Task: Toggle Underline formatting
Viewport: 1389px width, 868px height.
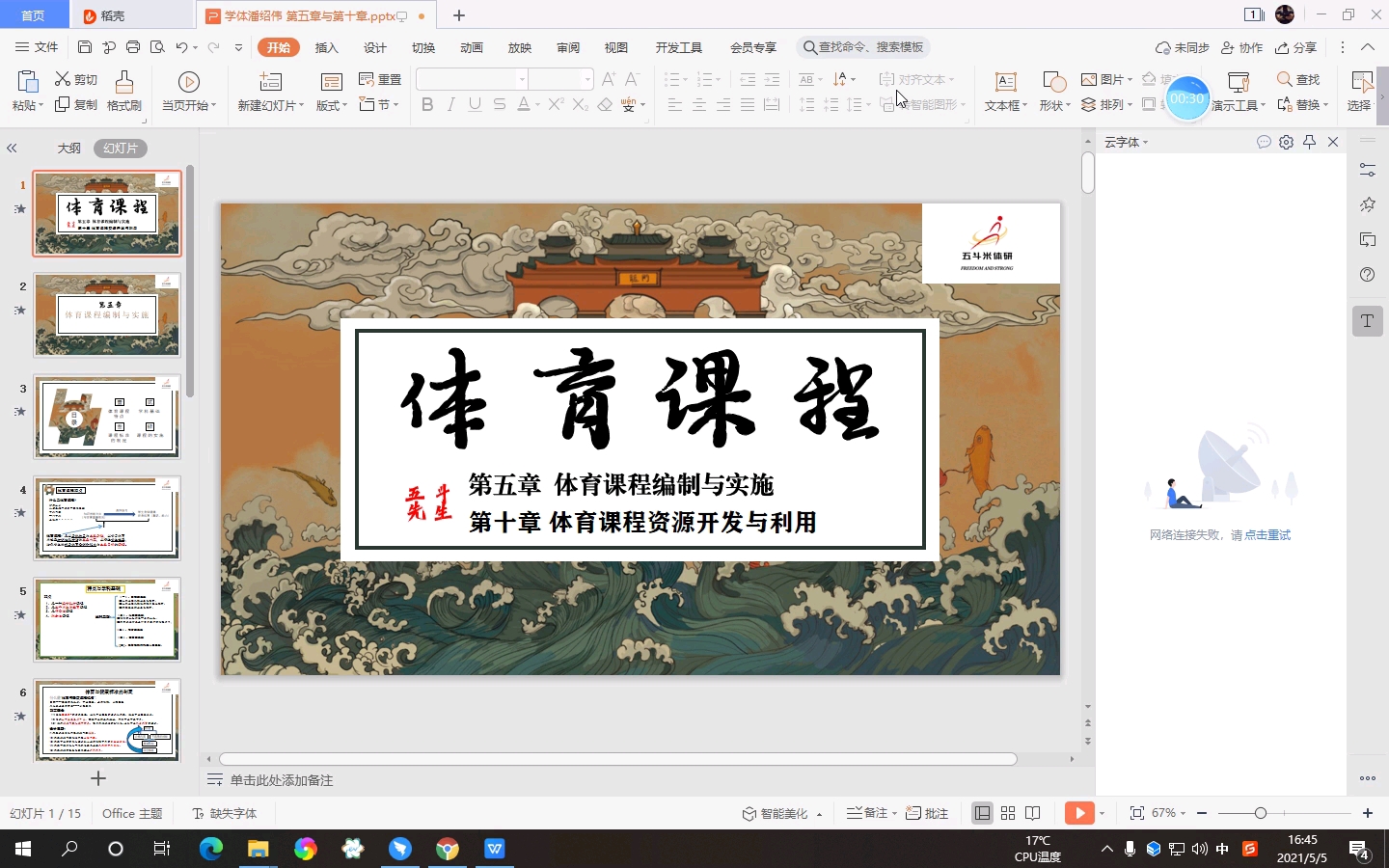Action: 475,104
